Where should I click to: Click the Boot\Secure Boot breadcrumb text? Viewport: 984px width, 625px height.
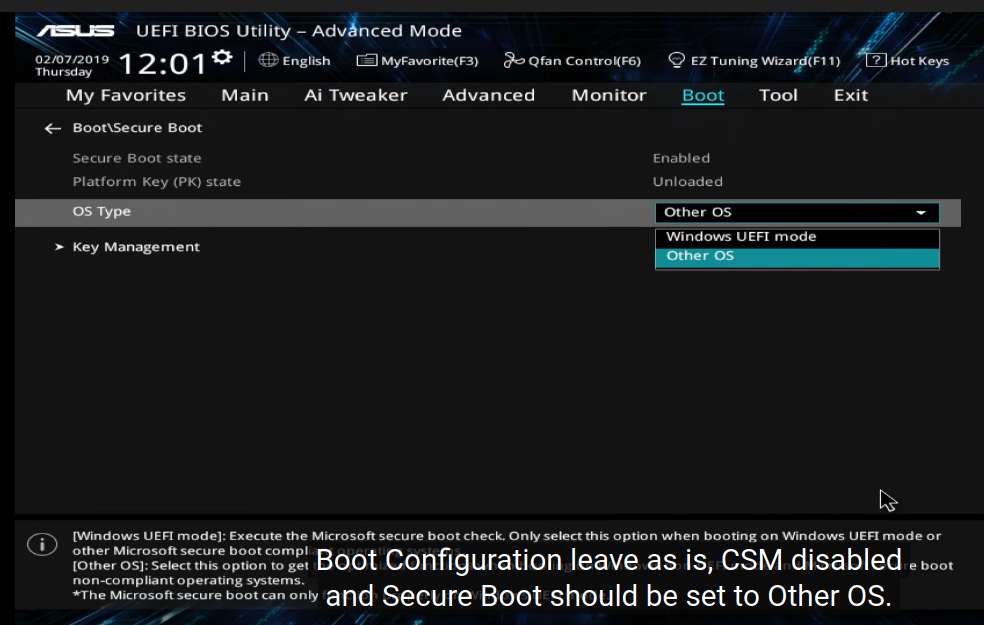(137, 128)
